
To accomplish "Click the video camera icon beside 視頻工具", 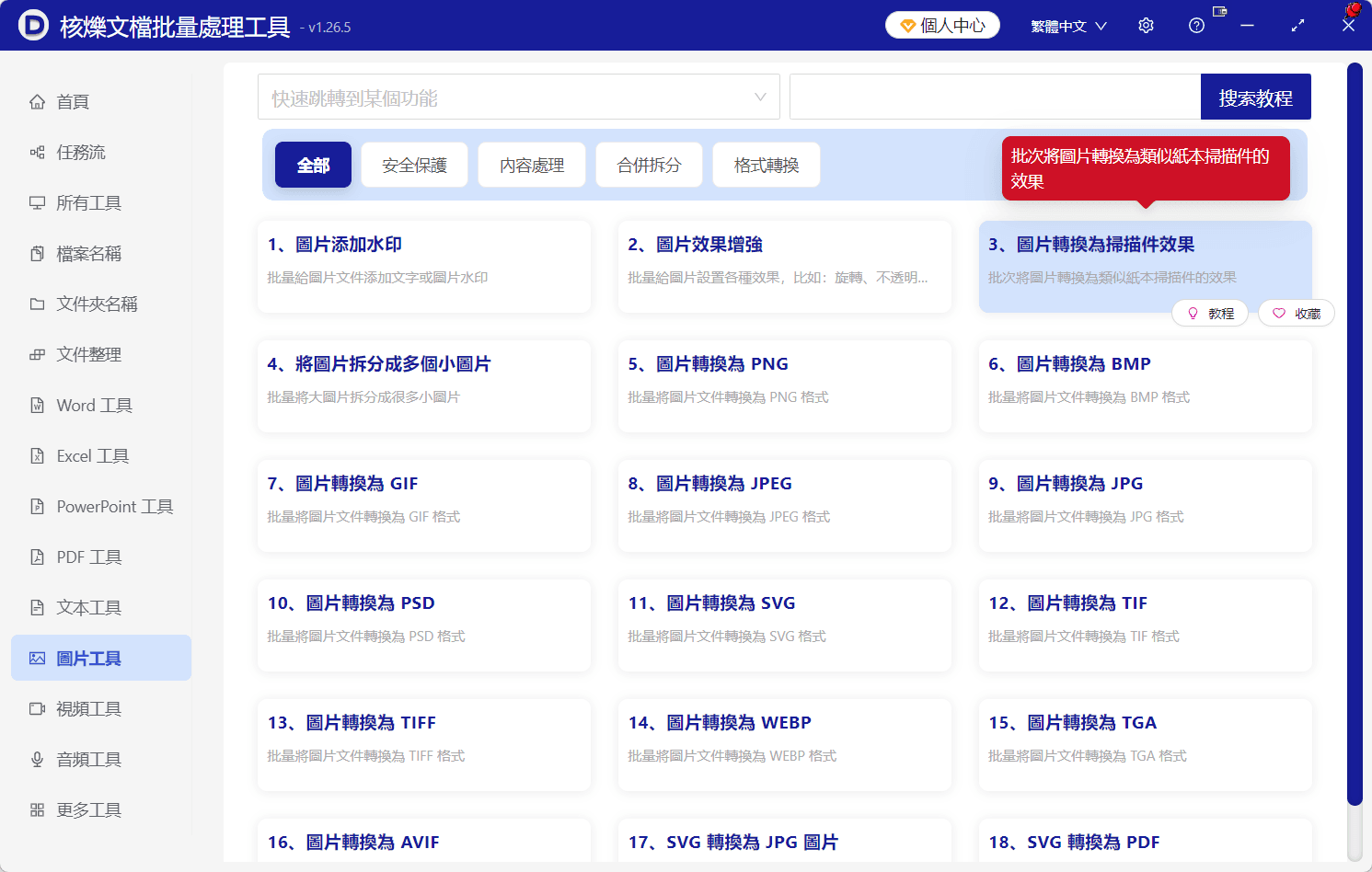I will point(37,709).
